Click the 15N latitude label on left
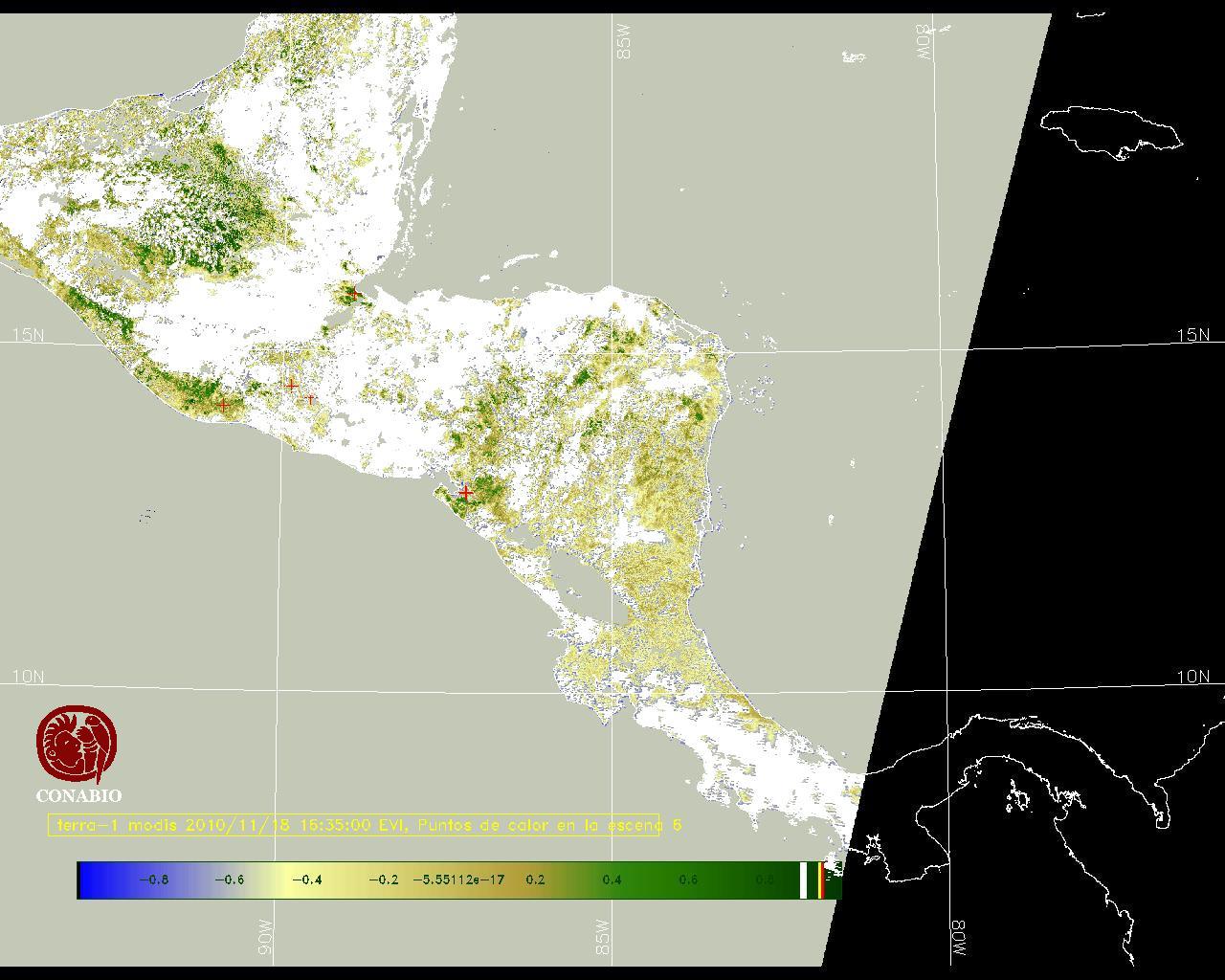Viewport: 1225px width, 980px height. tap(28, 335)
